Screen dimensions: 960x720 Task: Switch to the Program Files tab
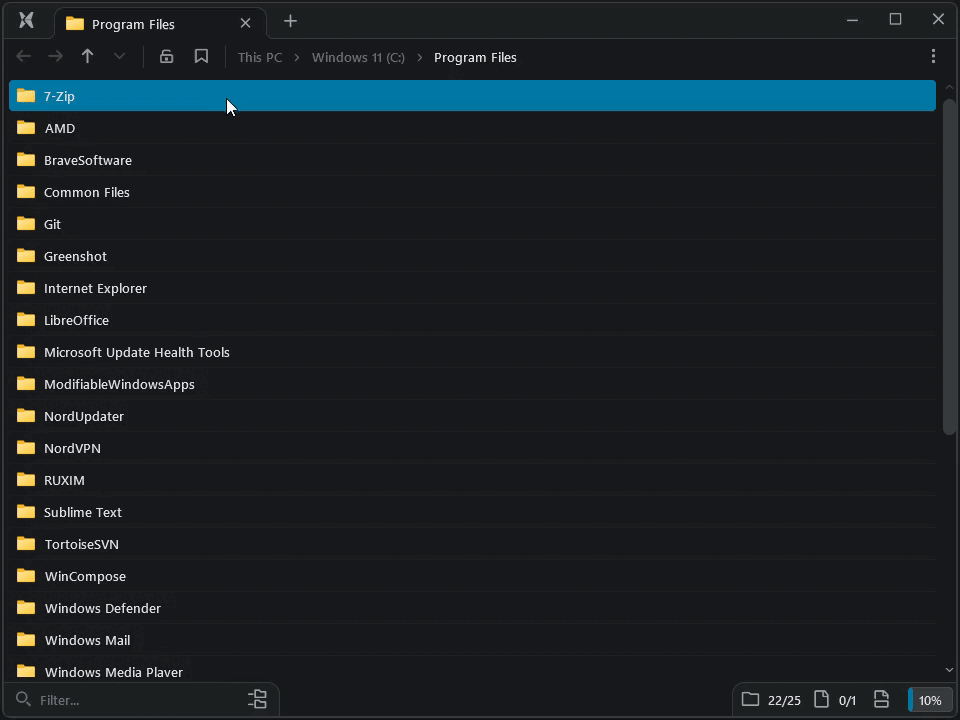pos(160,24)
